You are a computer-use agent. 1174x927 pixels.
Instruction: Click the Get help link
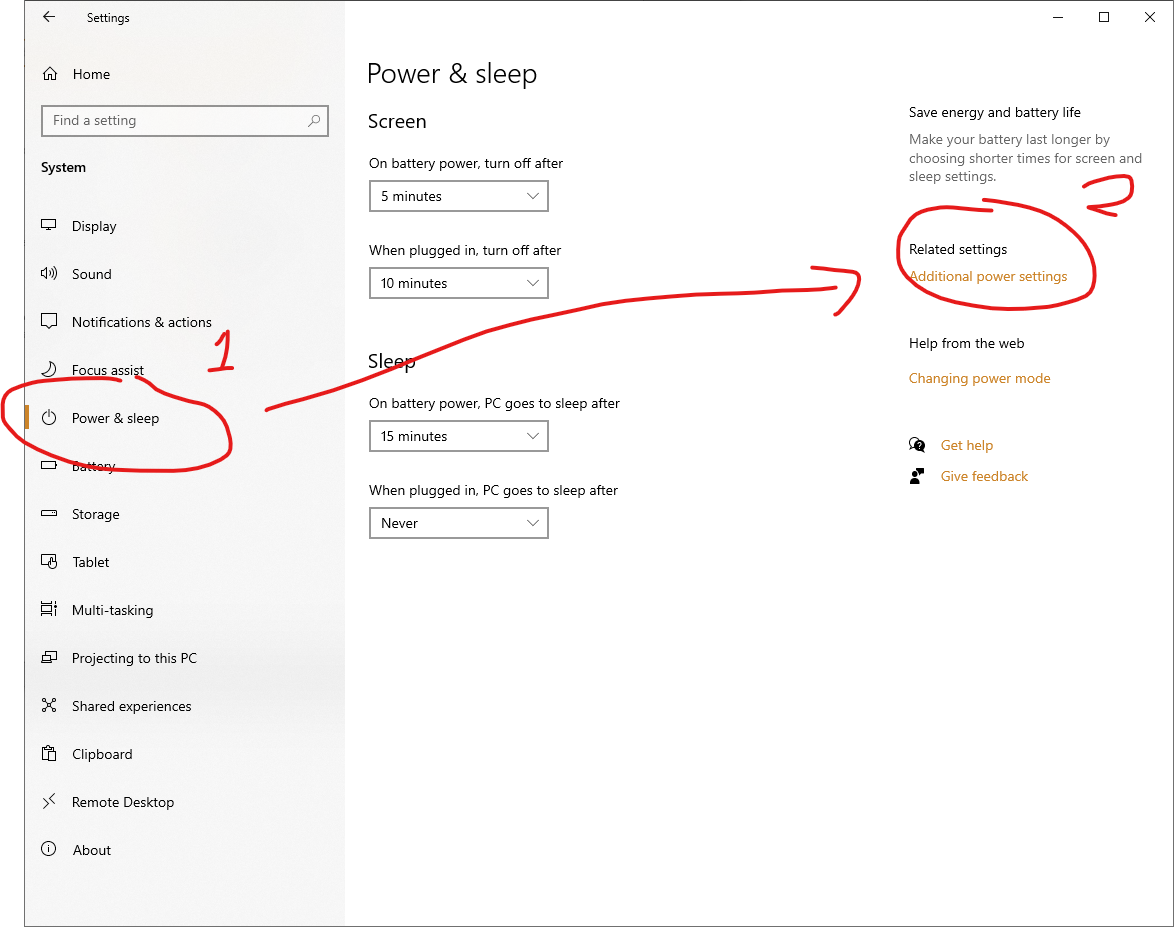pos(966,445)
